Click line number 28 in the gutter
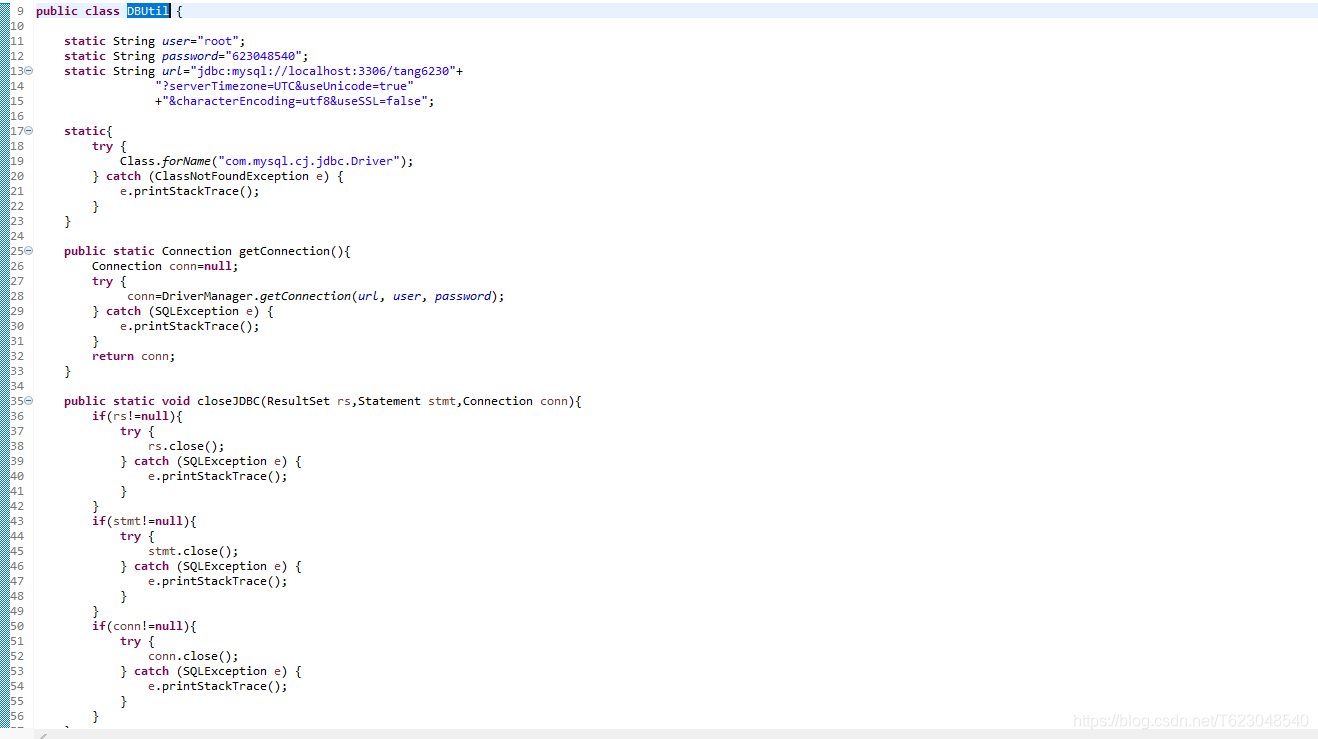The image size is (1318, 739). (17, 296)
